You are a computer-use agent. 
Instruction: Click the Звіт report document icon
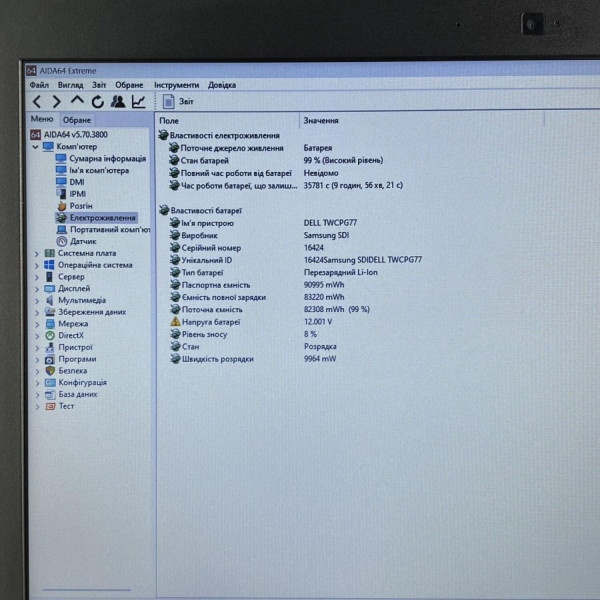point(168,102)
